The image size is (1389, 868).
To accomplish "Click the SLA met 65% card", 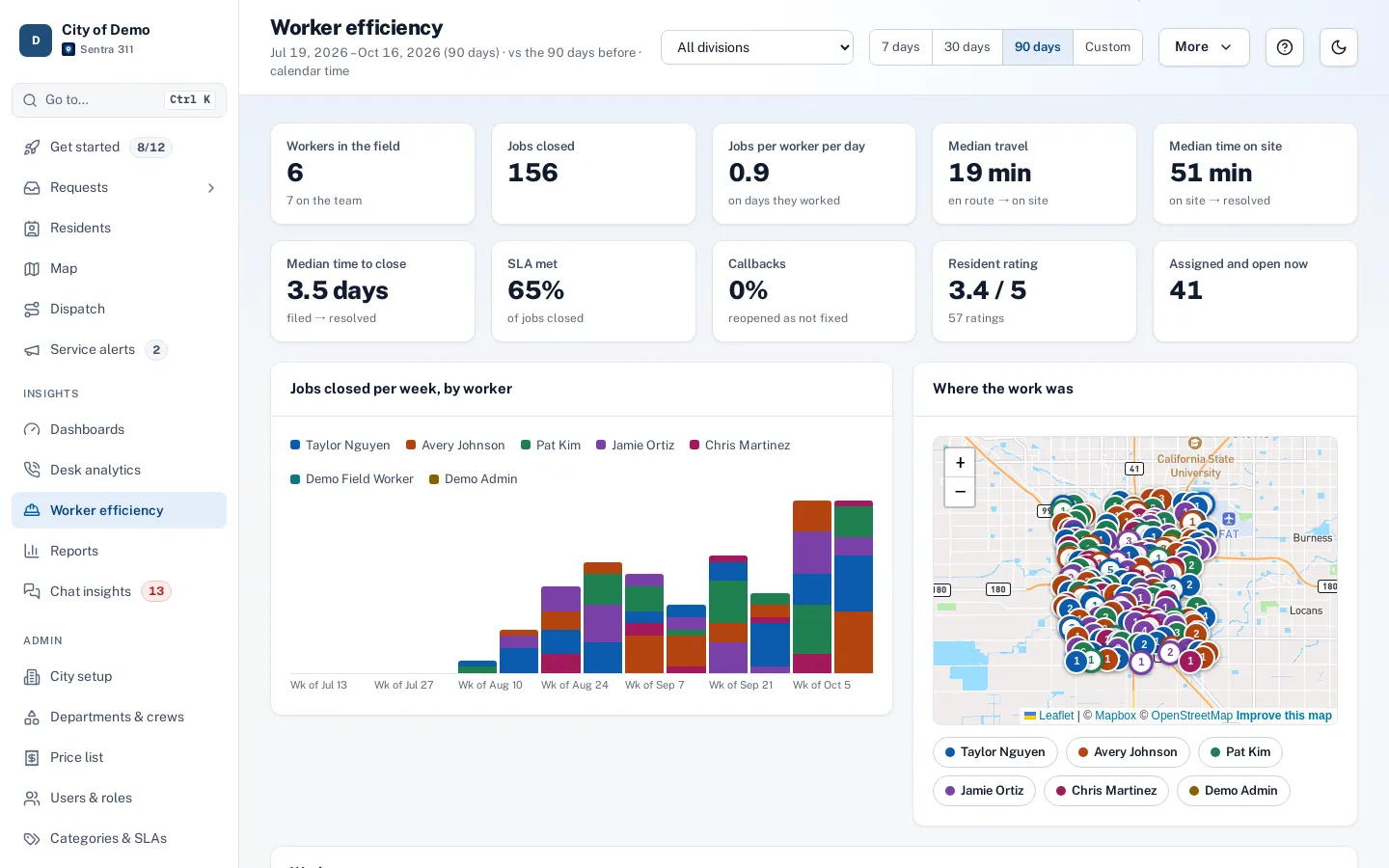I will tap(593, 291).
